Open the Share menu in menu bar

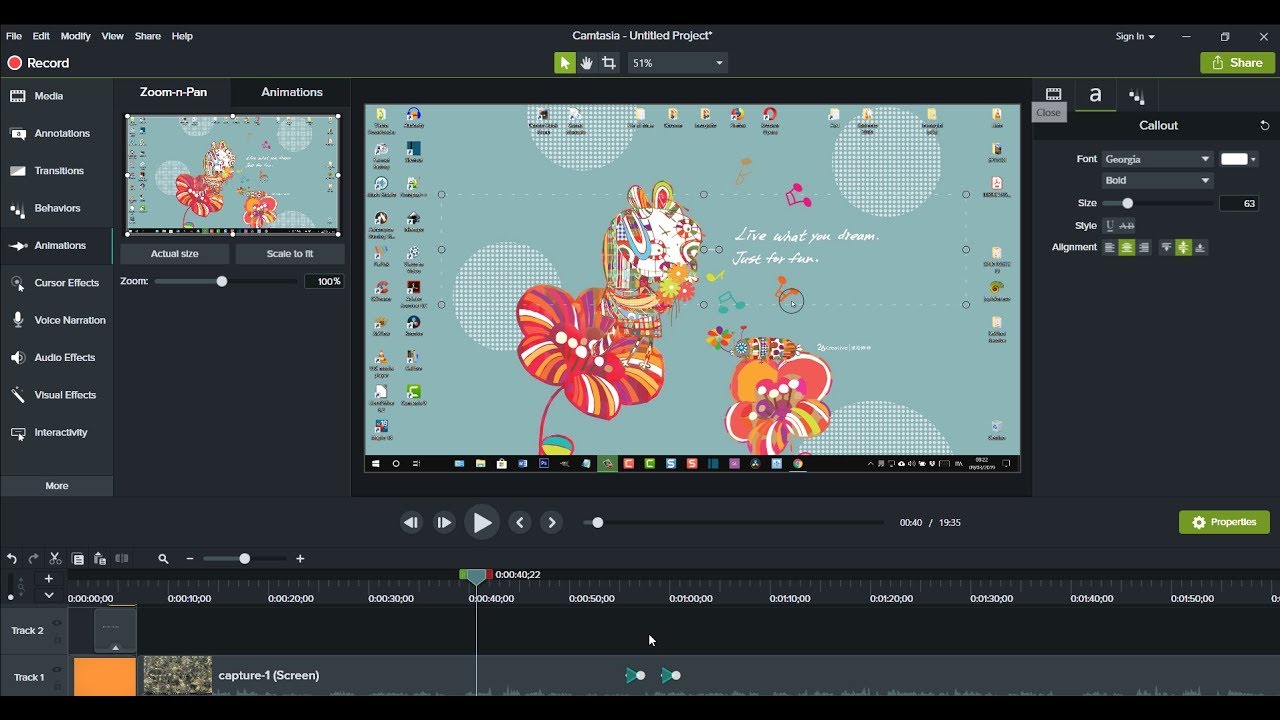(x=148, y=36)
